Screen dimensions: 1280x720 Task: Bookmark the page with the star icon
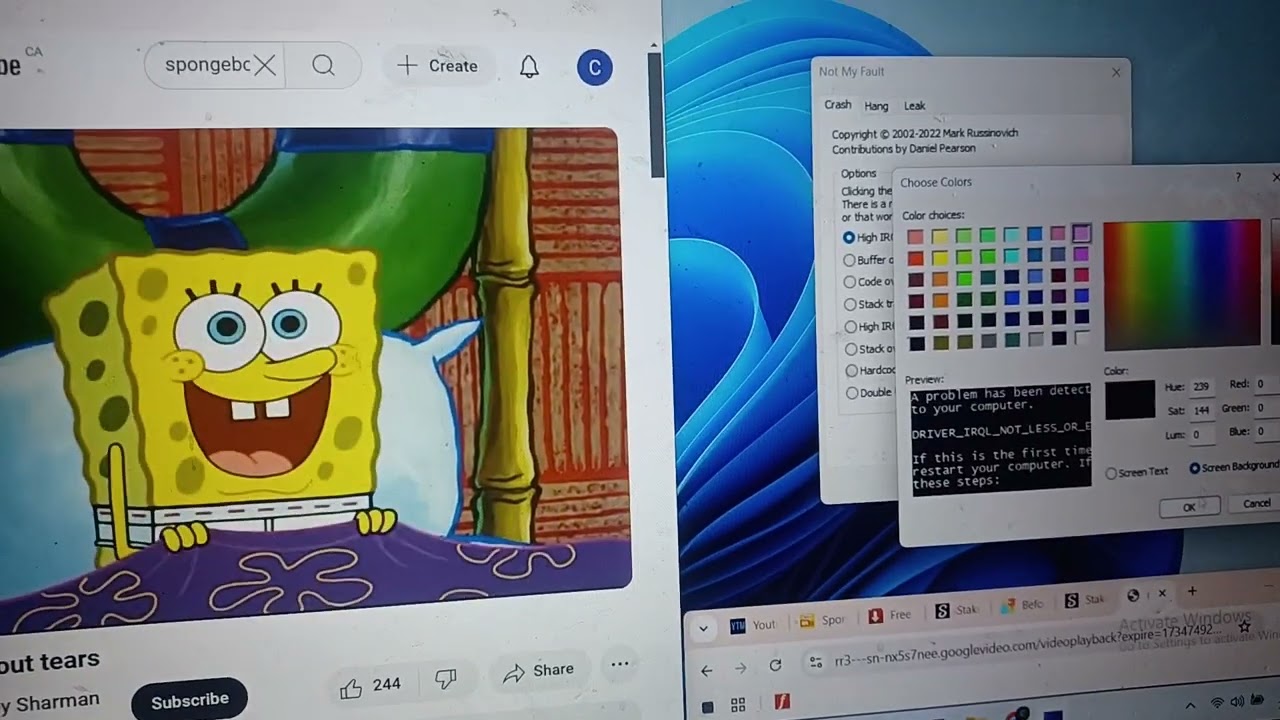pyautogui.click(x=1245, y=628)
